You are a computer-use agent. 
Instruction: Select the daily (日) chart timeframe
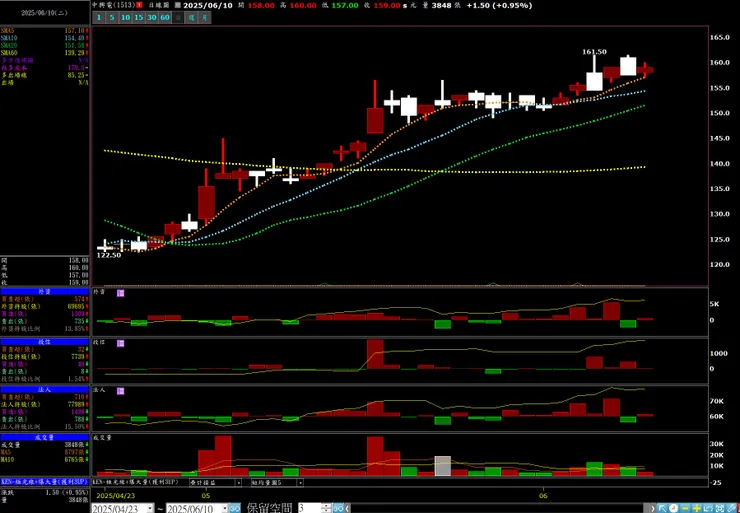point(178,17)
